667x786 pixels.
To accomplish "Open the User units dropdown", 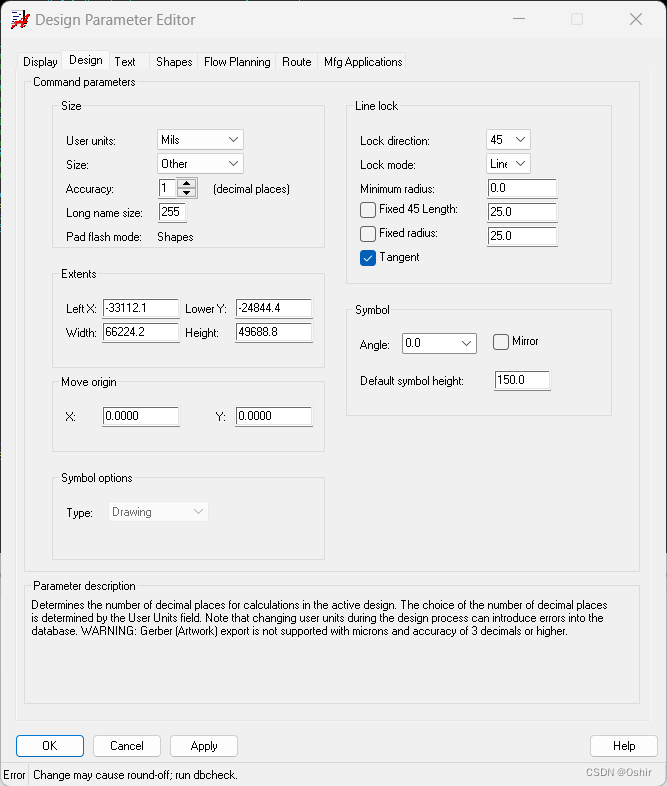I will [x=201, y=140].
